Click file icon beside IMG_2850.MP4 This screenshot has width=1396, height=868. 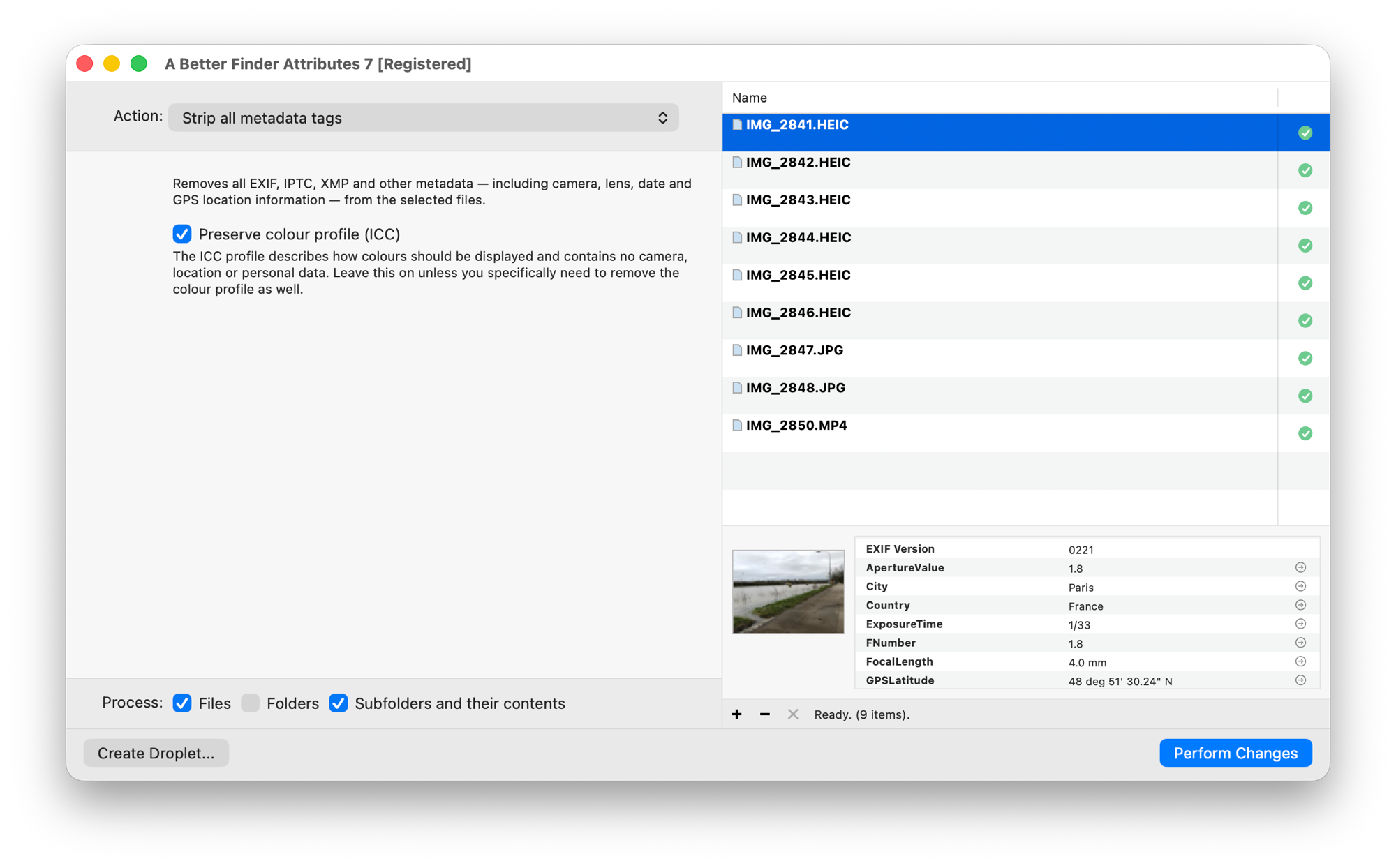coord(737,426)
